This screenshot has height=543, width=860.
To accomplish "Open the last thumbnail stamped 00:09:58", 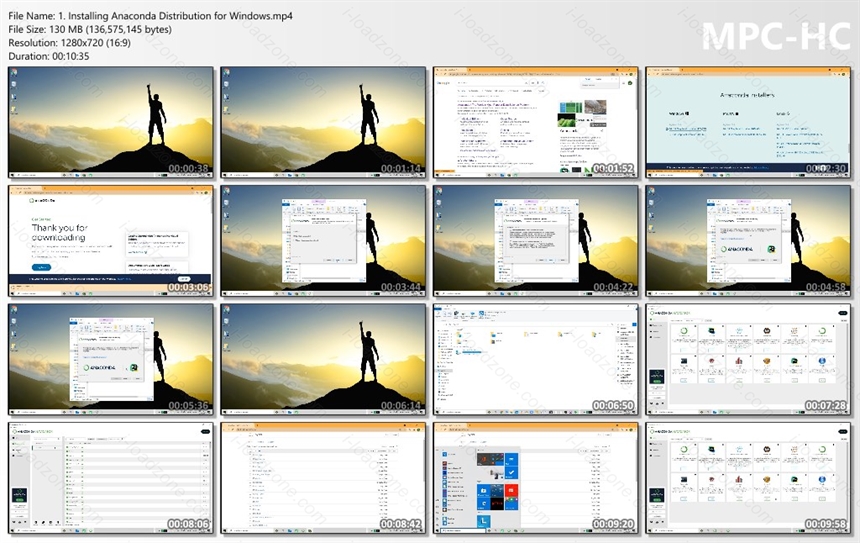I will tap(748, 478).
